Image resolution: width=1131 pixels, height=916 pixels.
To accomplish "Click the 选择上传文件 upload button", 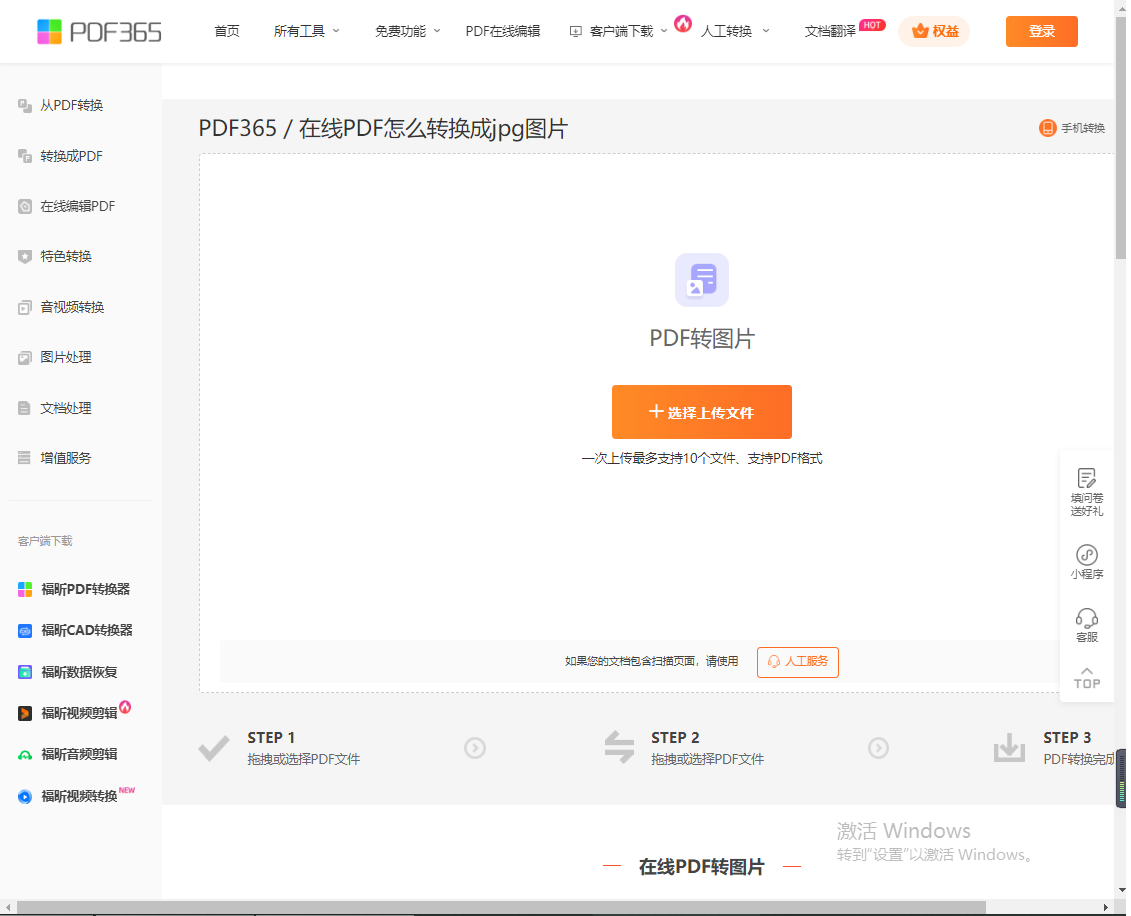I will [x=702, y=412].
